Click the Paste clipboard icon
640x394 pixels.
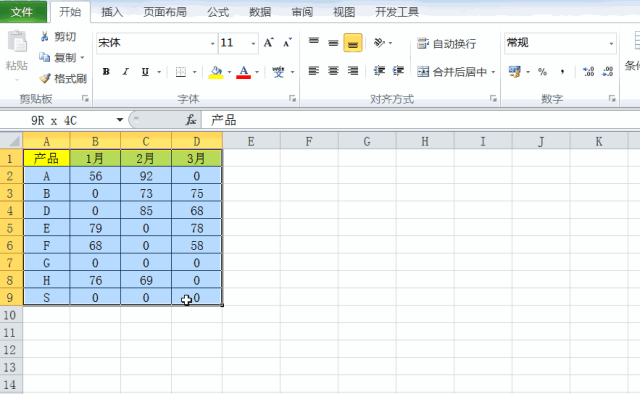click(x=17, y=42)
